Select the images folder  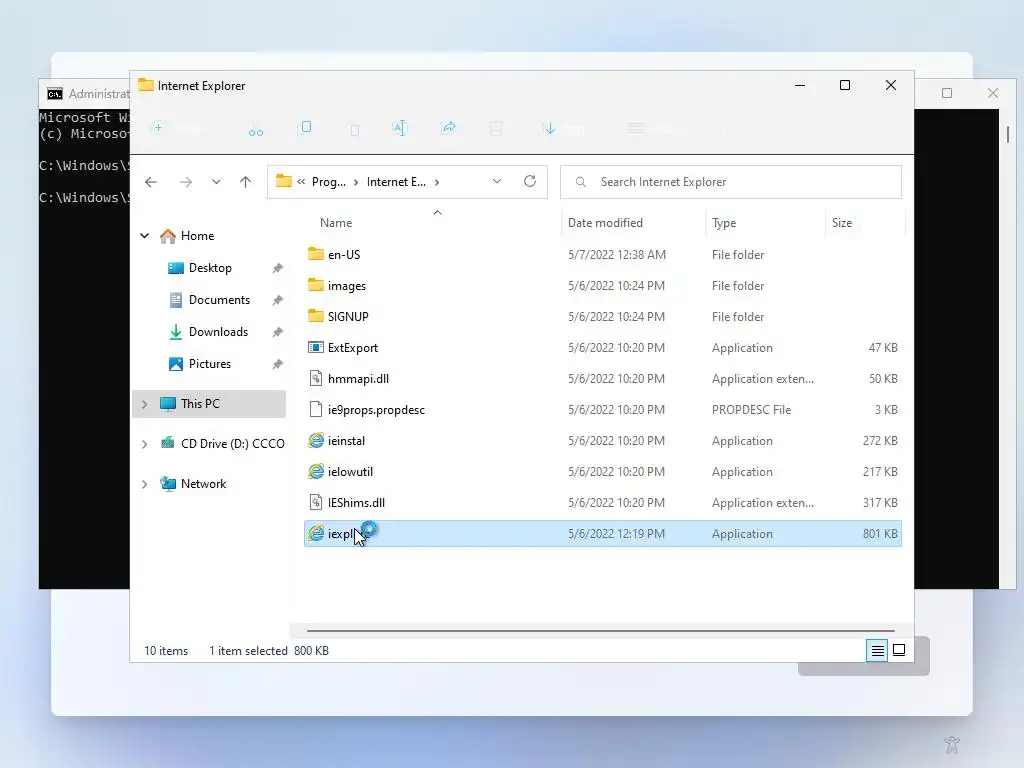pyautogui.click(x=346, y=285)
